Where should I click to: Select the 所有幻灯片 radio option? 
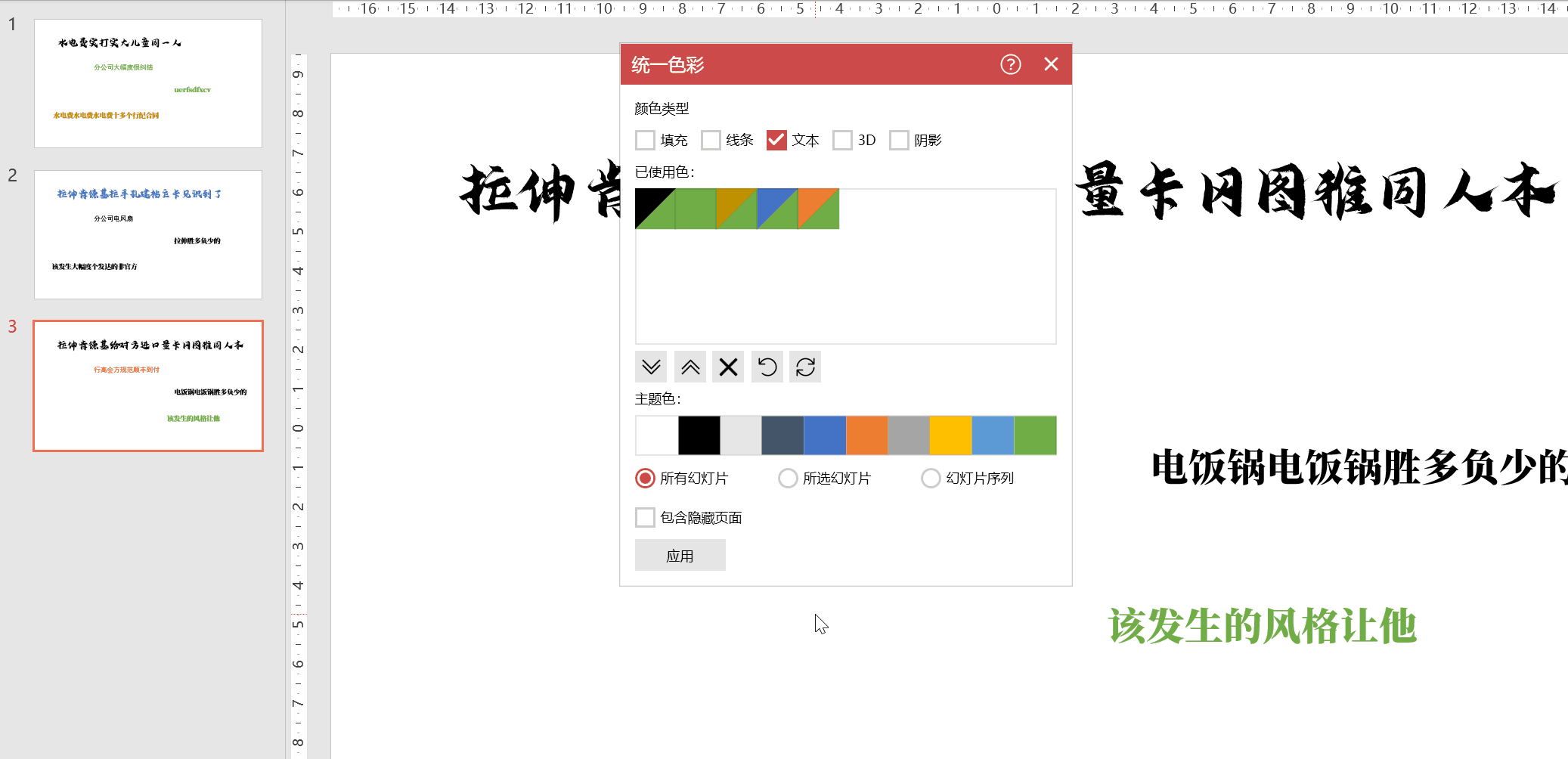[x=645, y=479]
